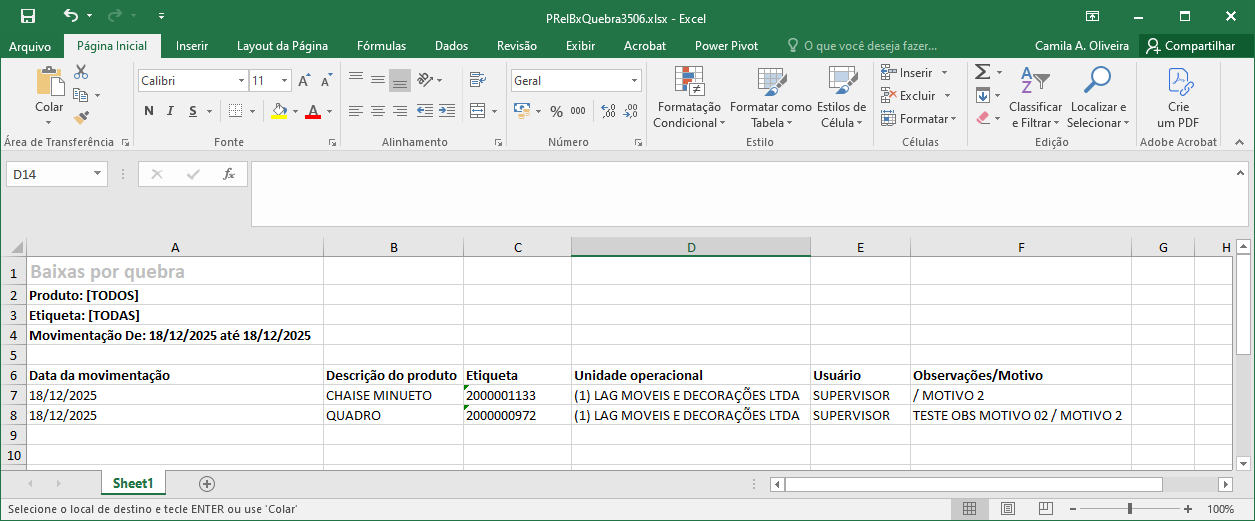The width and height of the screenshot is (1255, 521).
Task: Click the percent style icon
Action: point(556,111)
